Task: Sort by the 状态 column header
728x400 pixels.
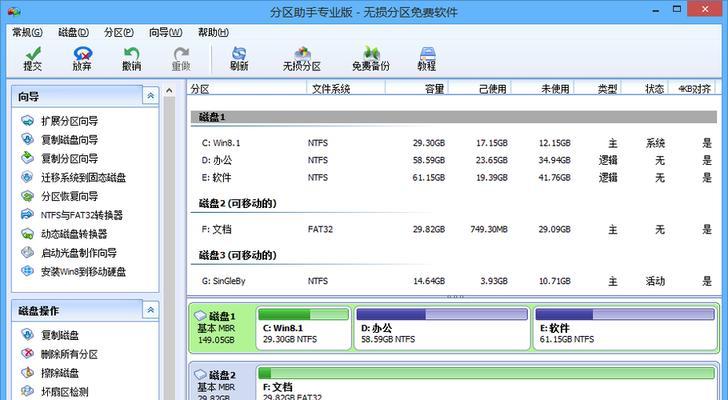Action: point(645,88)
